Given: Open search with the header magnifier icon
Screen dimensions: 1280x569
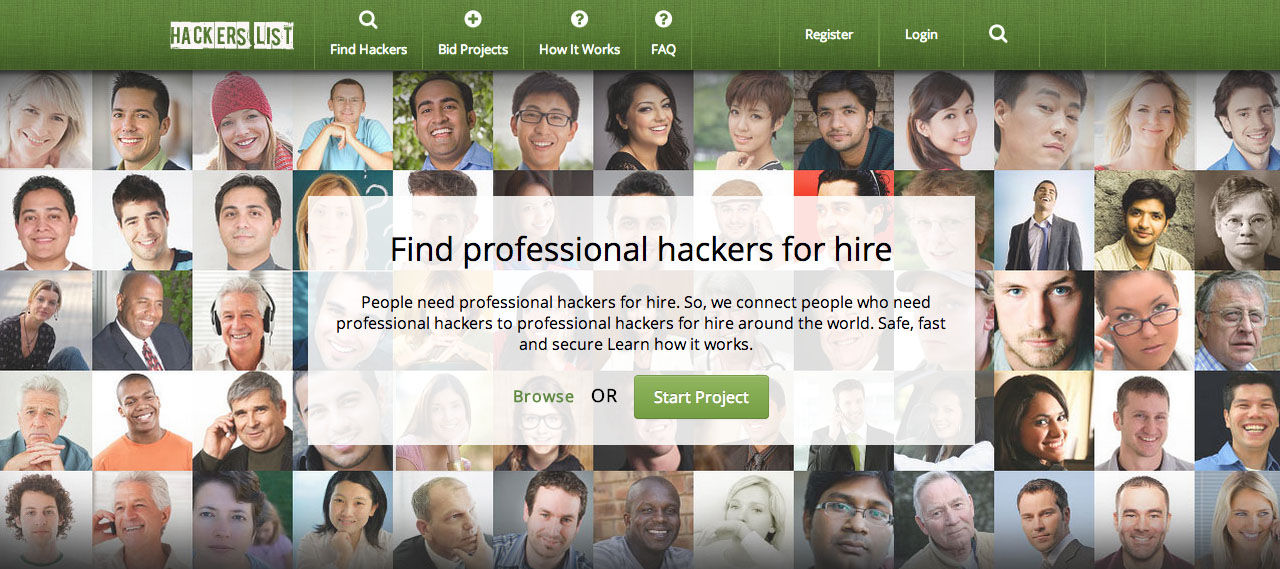Looking at the screenshot, I should (998, 34).
